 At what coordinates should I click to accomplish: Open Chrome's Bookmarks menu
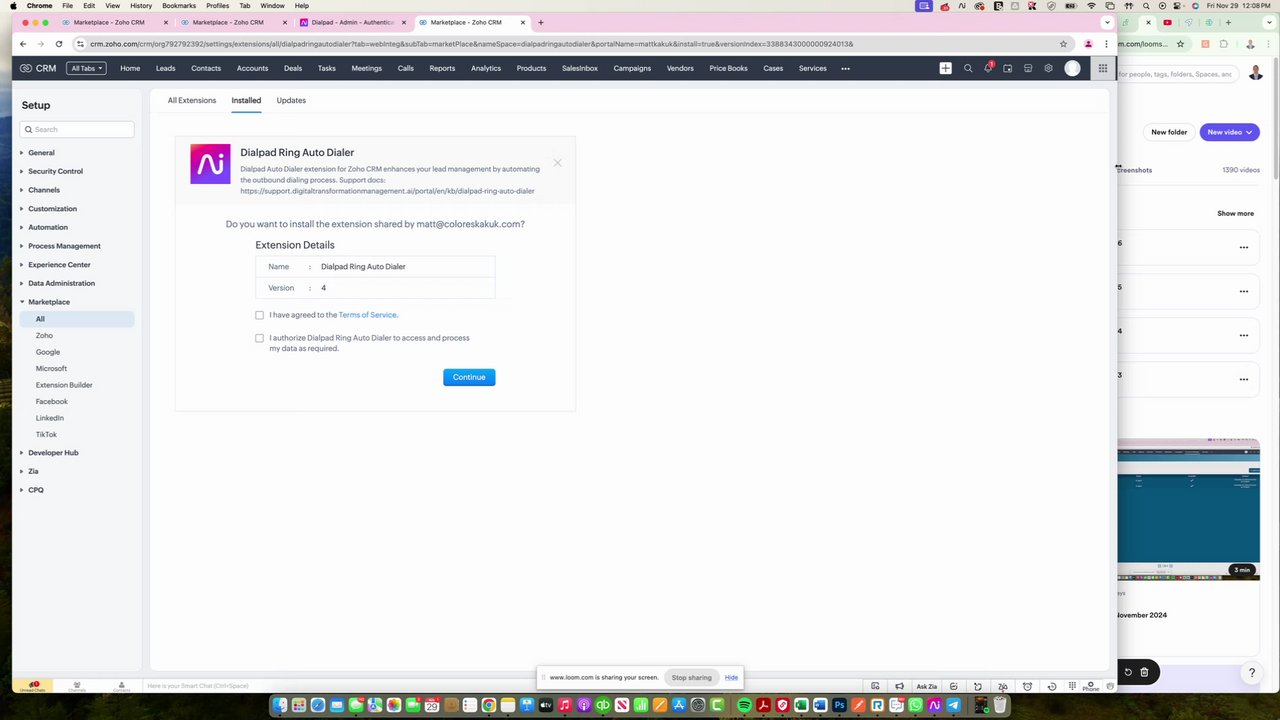pyautogui.click(x=179, y=6)
